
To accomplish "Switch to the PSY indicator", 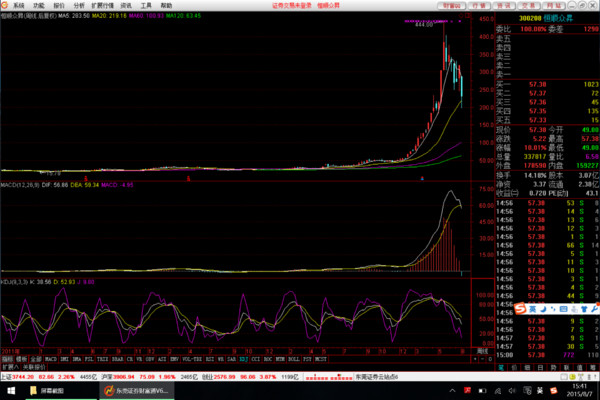I will pos(307,359).
